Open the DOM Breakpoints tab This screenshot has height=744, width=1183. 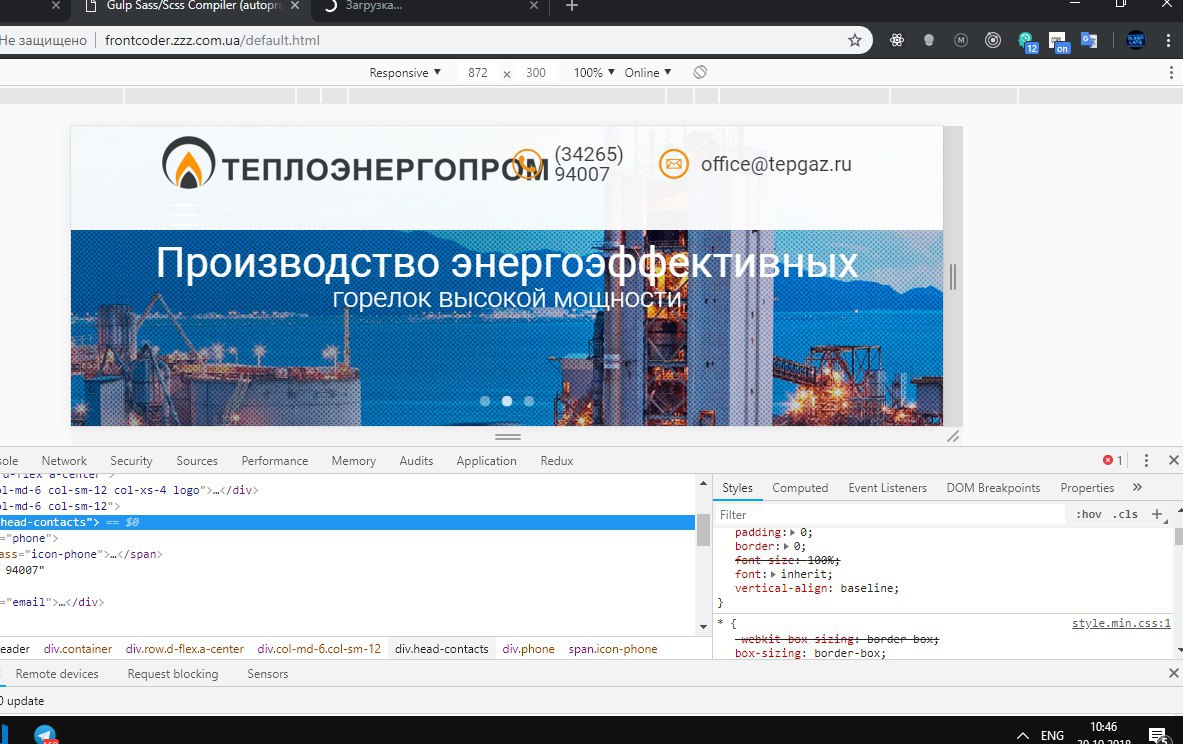[x=993, y=487]
